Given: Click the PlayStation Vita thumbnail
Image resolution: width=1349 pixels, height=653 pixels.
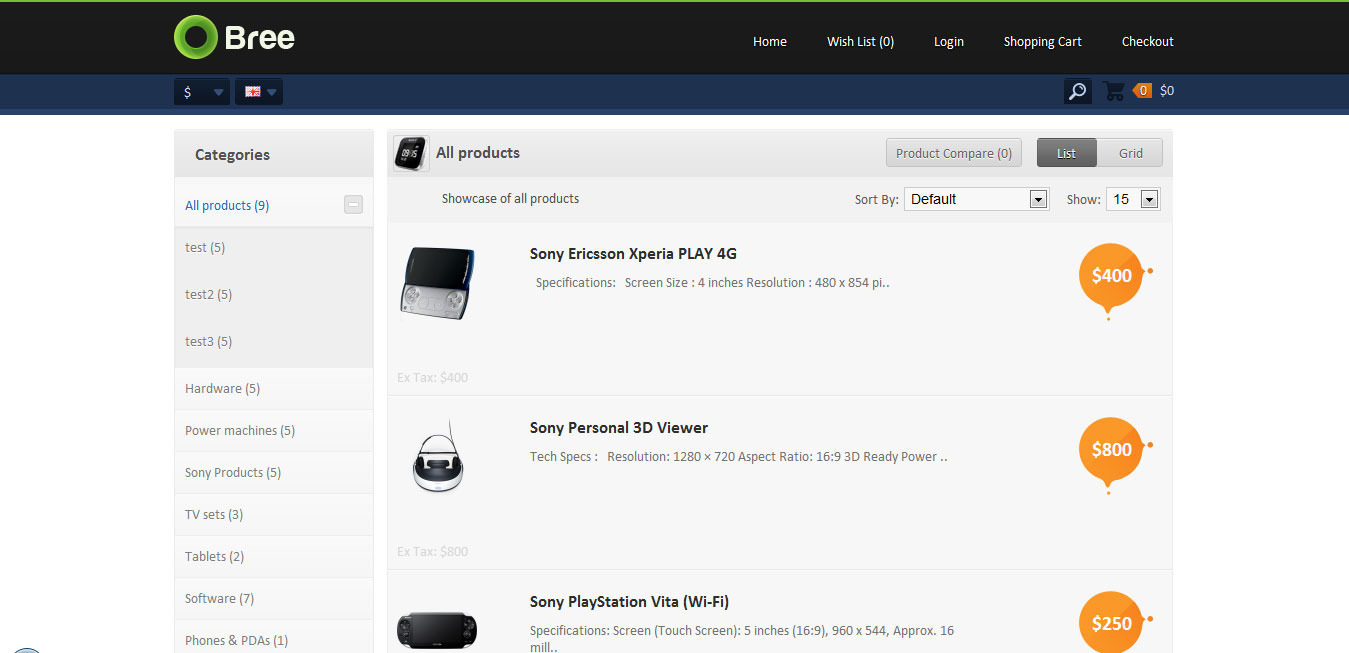Looking at the screenshot, I should tap(438, 630).
